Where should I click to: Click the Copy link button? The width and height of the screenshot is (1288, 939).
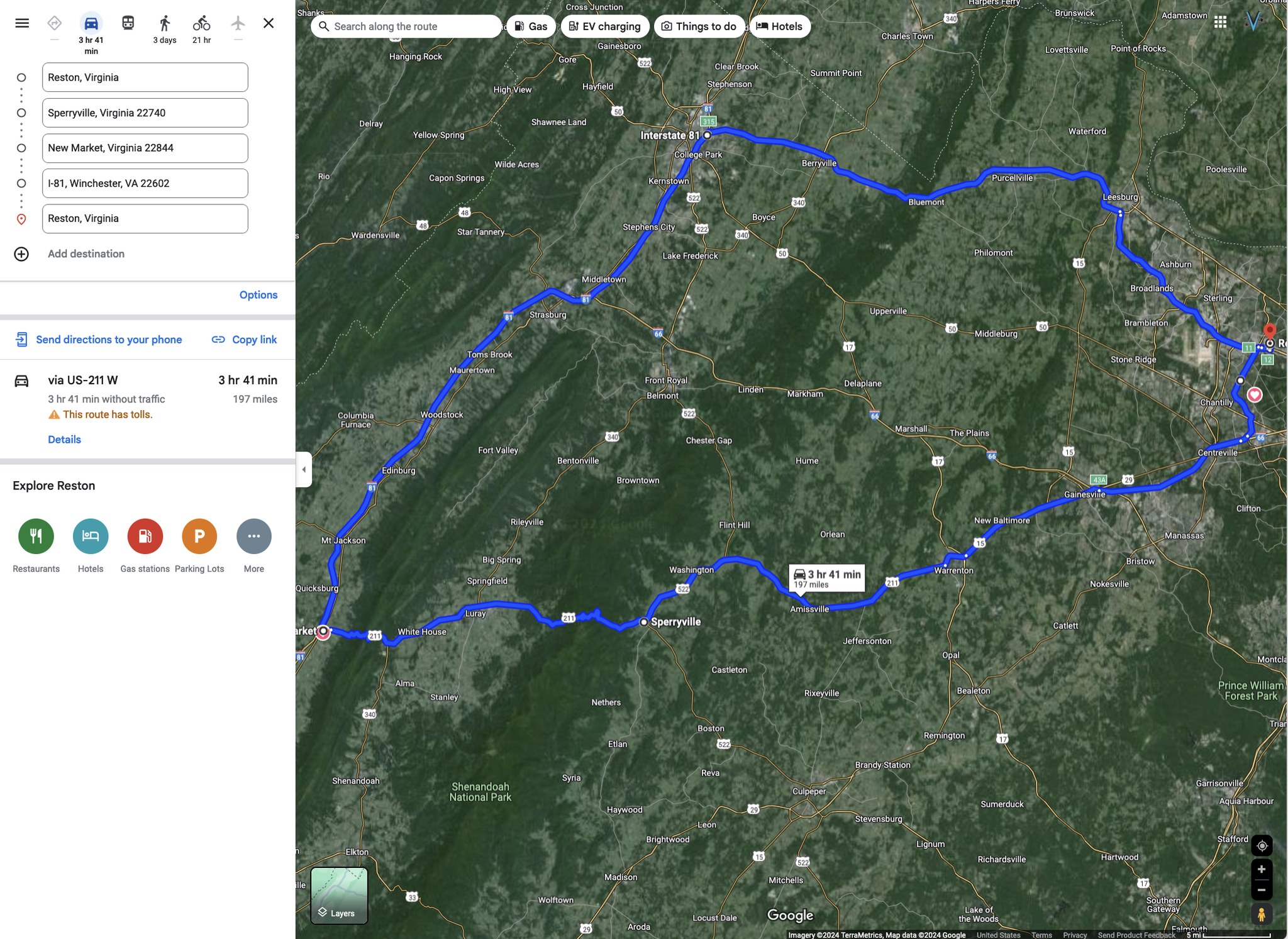(245, 340)
